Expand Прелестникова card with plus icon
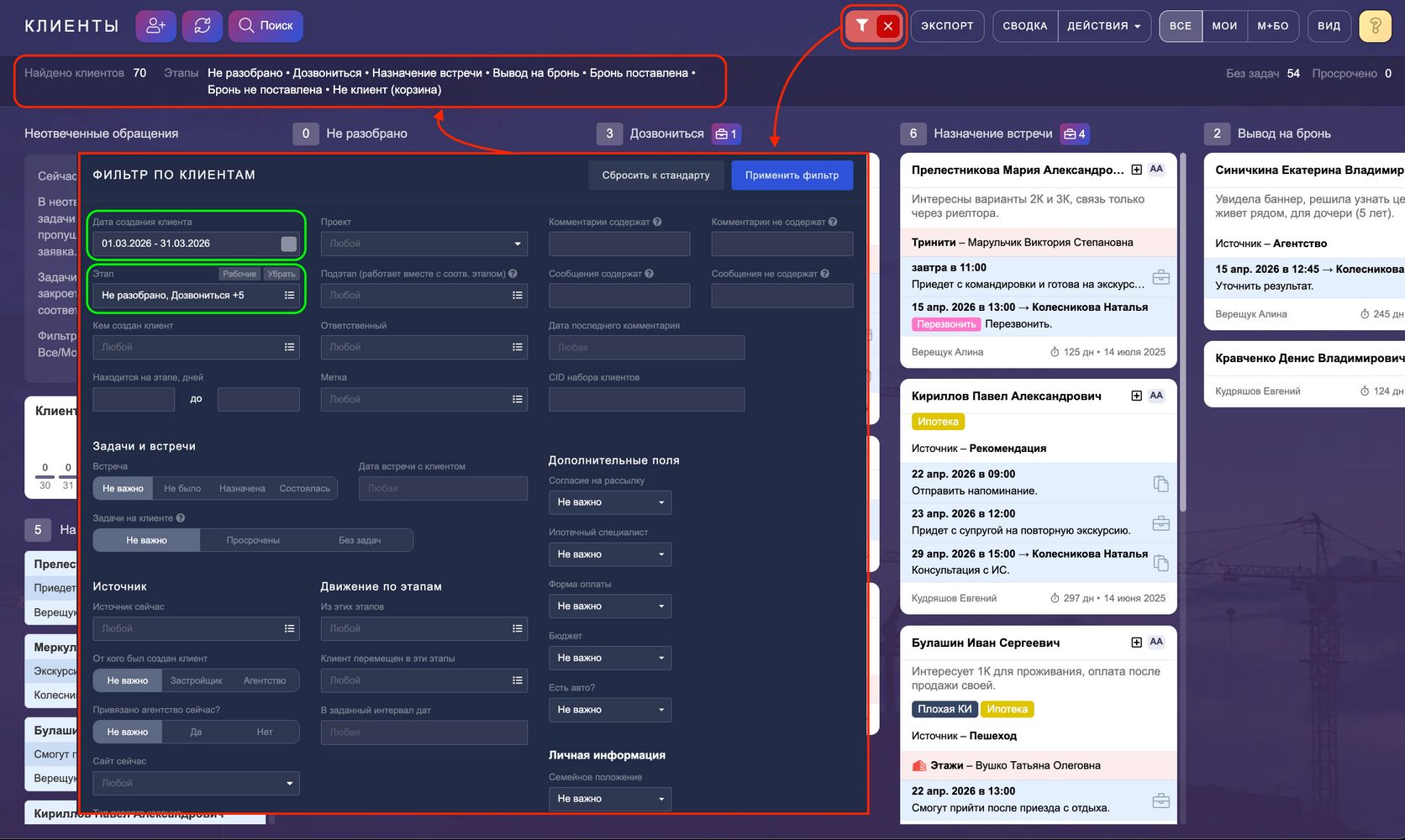The width and height of the screenshot is (1405, 840). [1136, 170]
